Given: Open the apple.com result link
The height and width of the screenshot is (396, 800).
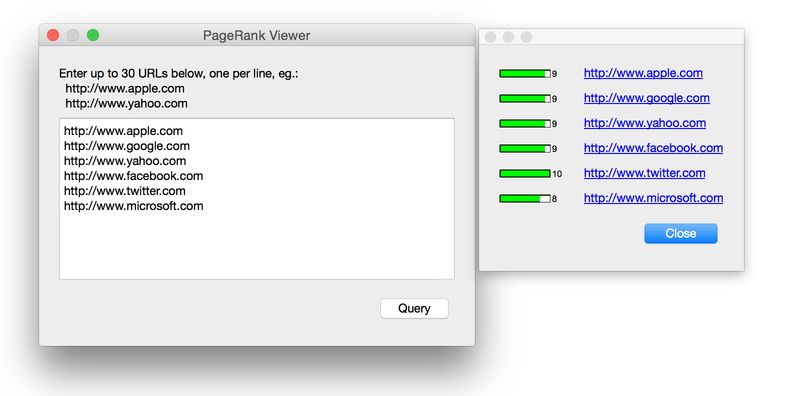Looking at the screenshot, I should [643, 73].
